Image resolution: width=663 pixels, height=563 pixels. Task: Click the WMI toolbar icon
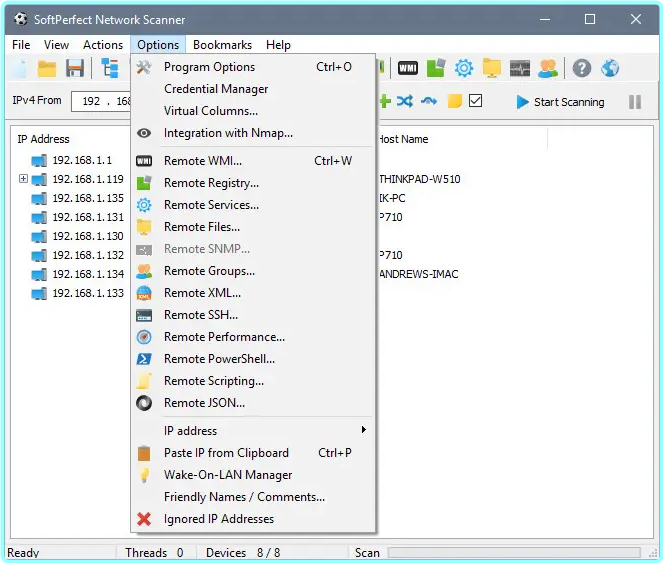coord(408,68)
